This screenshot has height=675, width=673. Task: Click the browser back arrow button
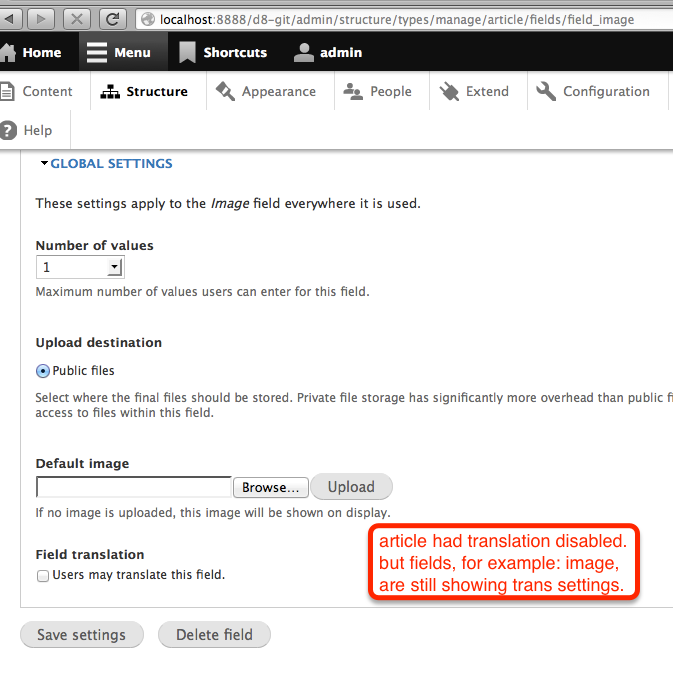(9, 19)
